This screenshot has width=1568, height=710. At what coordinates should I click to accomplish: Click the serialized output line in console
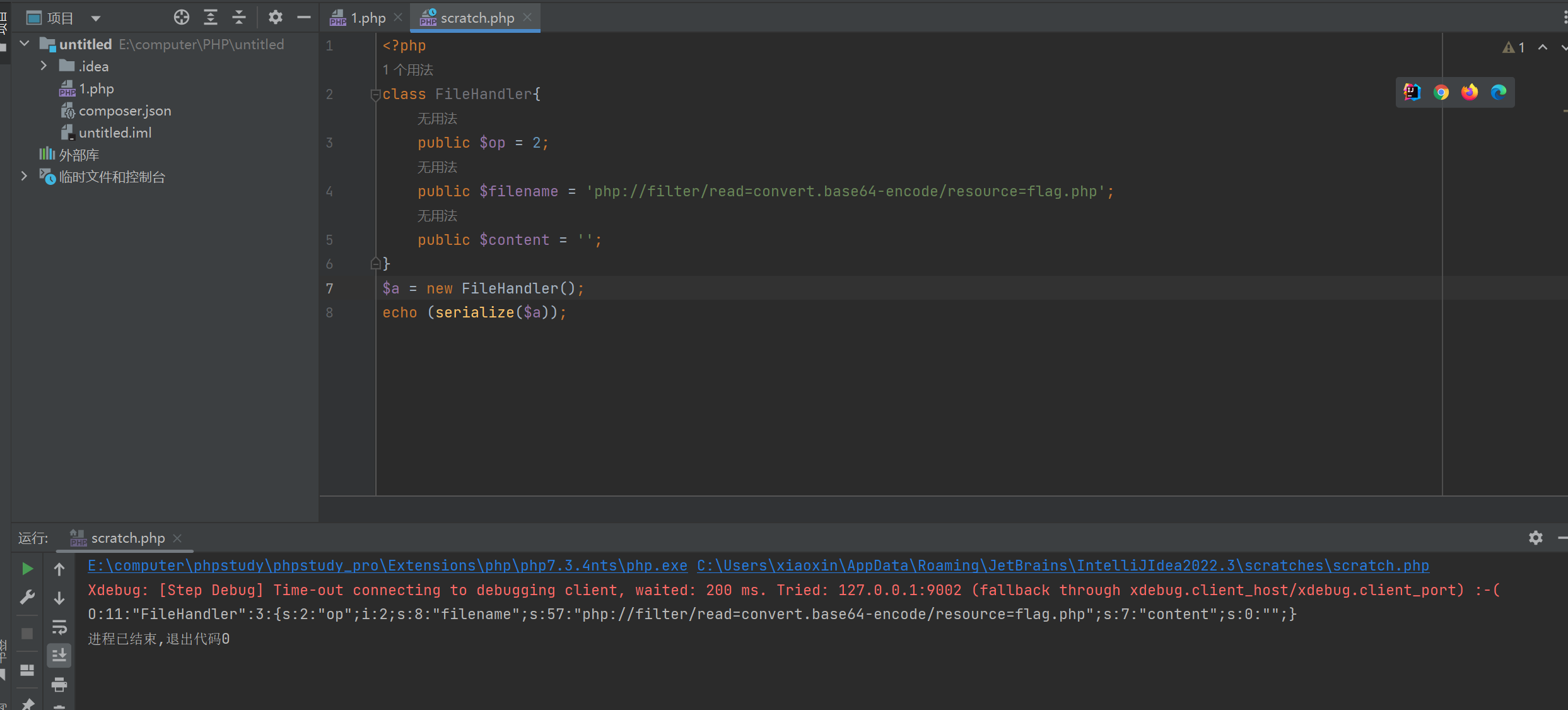pos(692,614)
